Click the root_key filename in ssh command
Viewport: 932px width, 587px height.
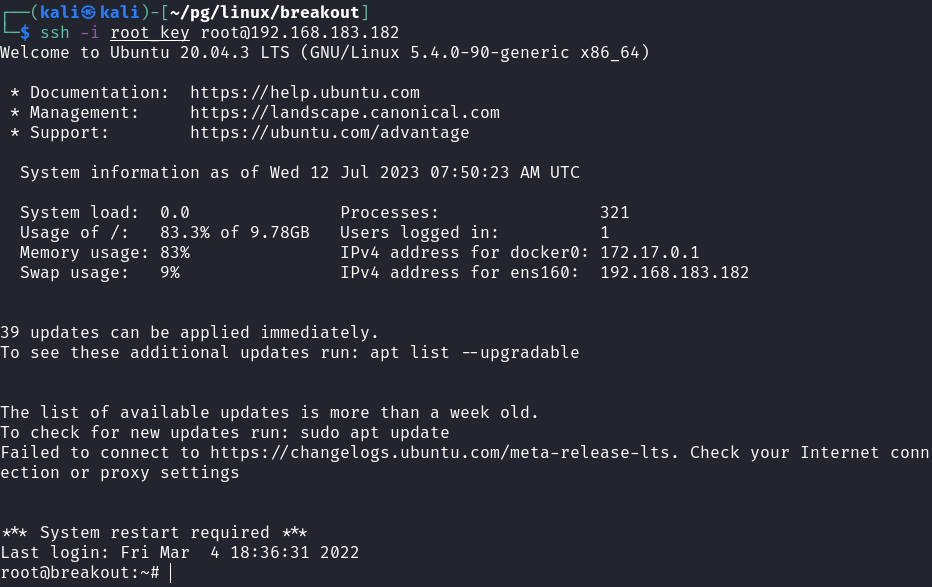pyautogui.click(x=150, y=32)
